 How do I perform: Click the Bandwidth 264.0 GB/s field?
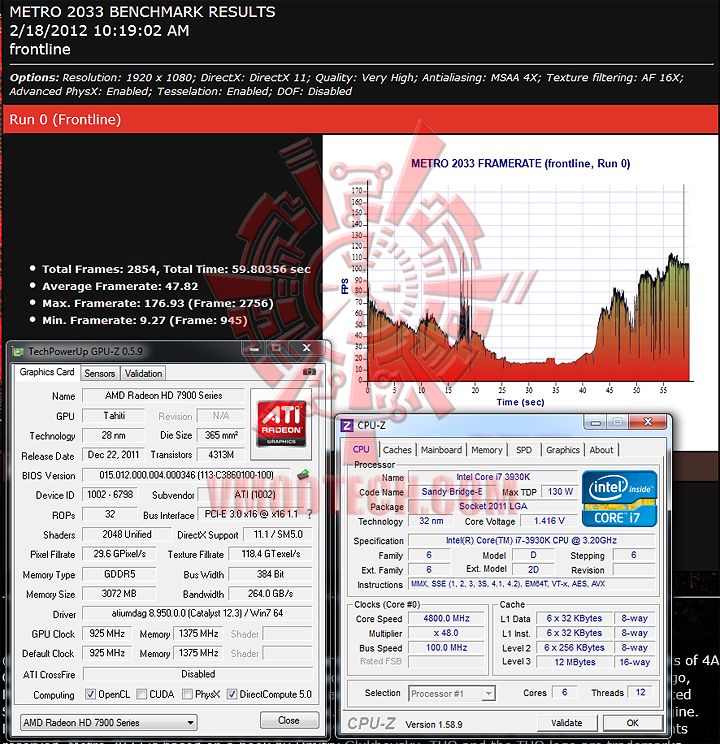pos(270,594)
